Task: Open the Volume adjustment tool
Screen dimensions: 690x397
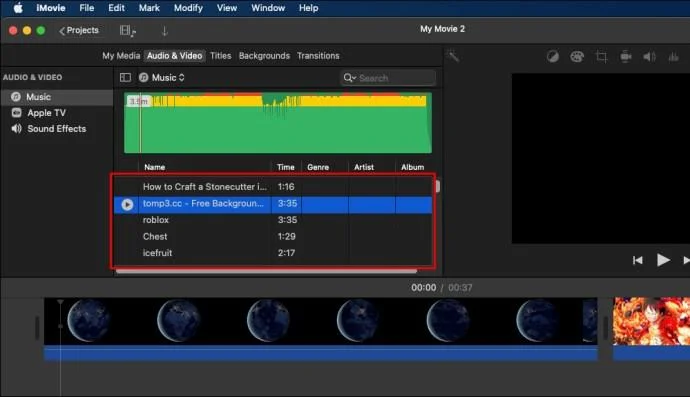Action: 650,56
